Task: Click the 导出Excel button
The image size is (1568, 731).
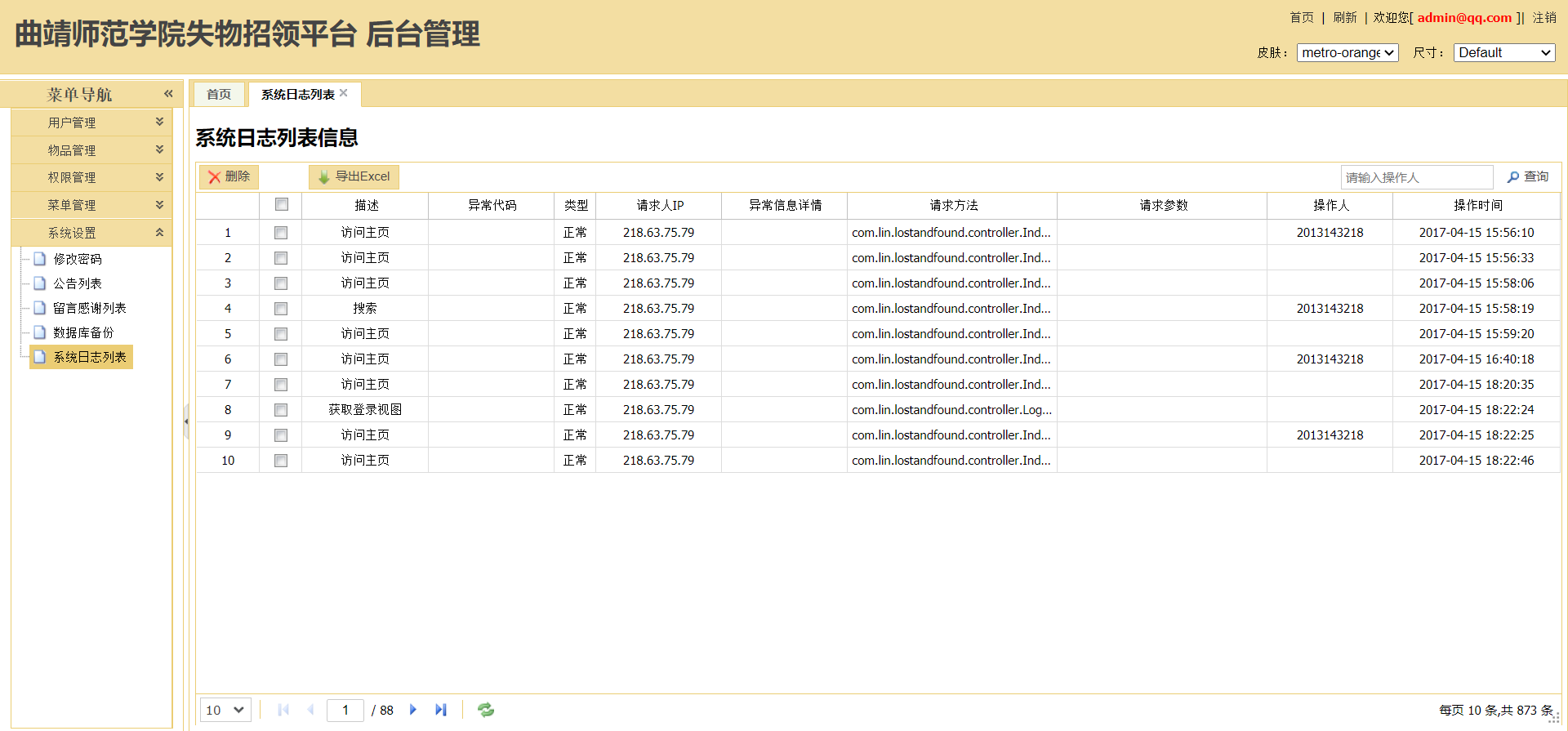Action: (x=354, y=177)
